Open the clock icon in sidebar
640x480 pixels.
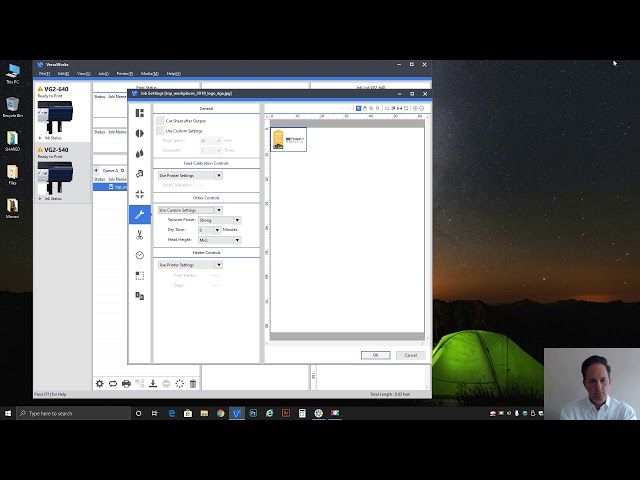[x=140, y=255]
